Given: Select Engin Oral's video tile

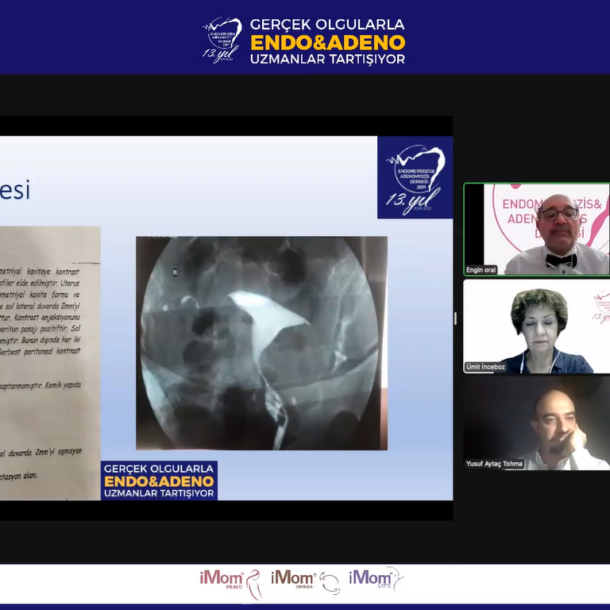Looking at the screenshot, I should [535, 228].
